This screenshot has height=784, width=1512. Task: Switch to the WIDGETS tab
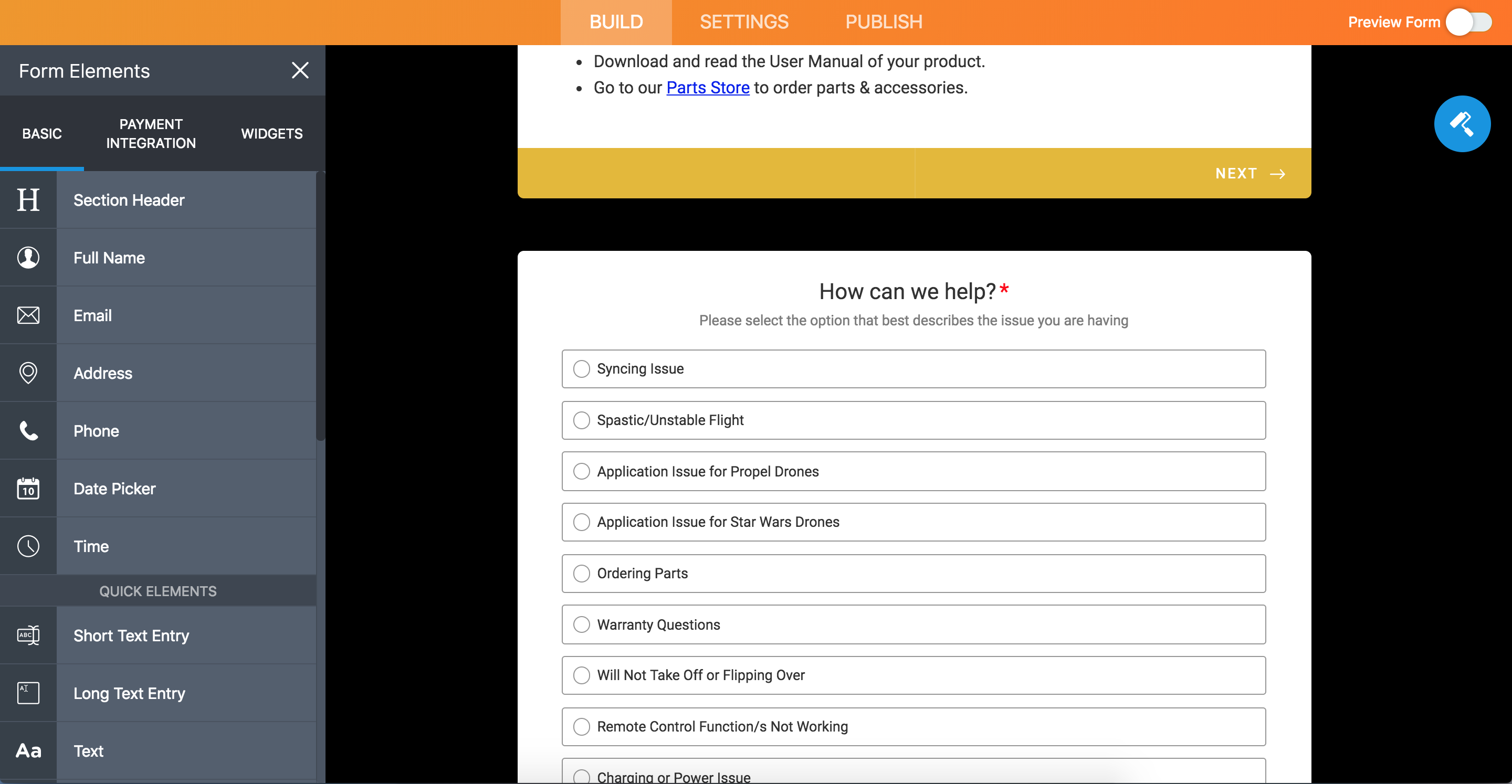(272, 132)
